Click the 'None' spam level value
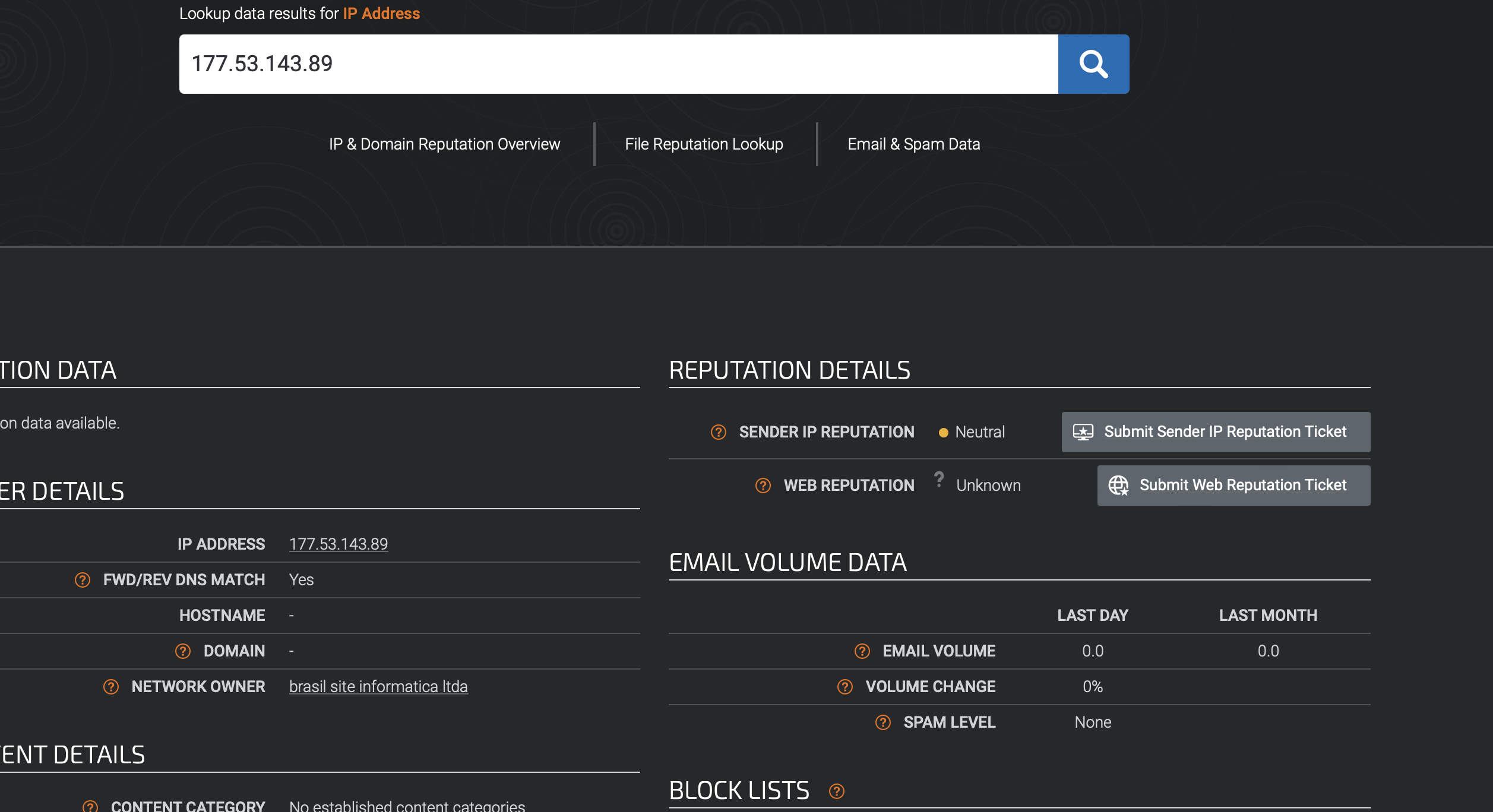The width and height of the screenshot is (1493, 812). [1093, 722]
